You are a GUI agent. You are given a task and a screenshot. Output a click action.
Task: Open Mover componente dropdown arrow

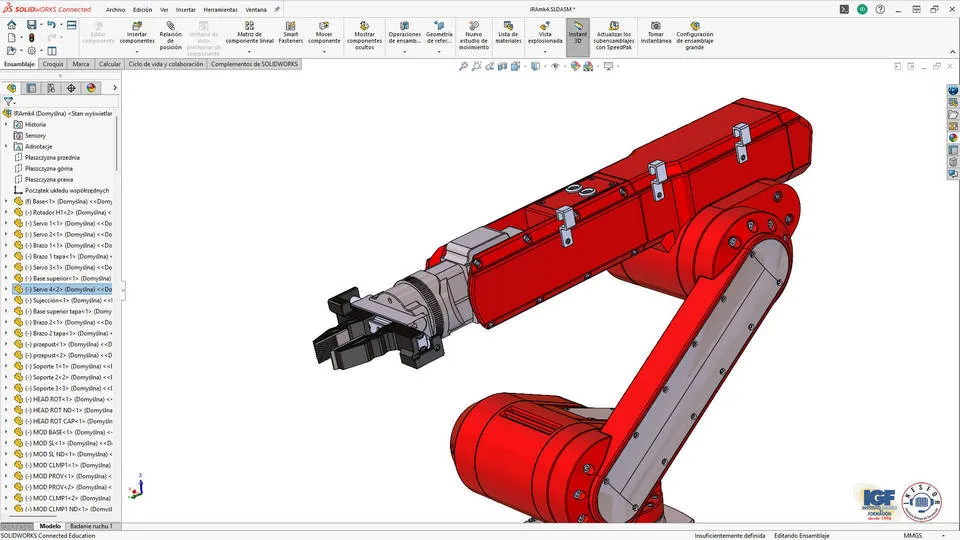(324, 52)
